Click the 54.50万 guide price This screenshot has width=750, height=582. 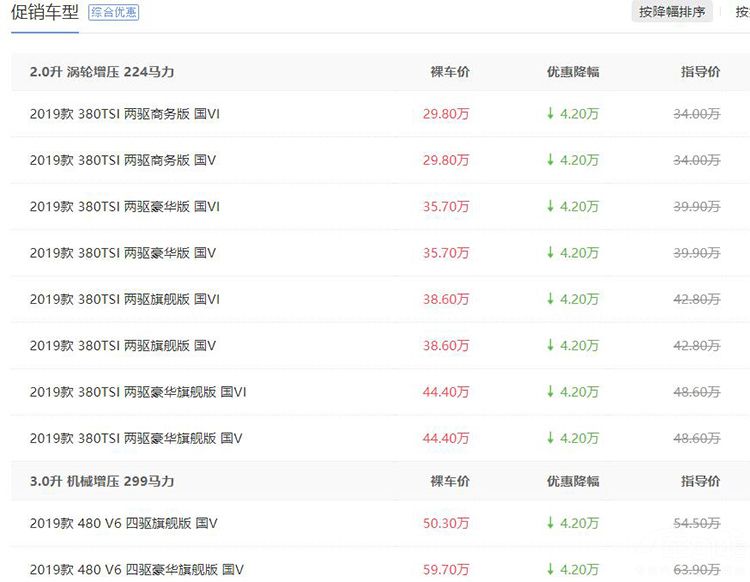[x=697, y=523]
